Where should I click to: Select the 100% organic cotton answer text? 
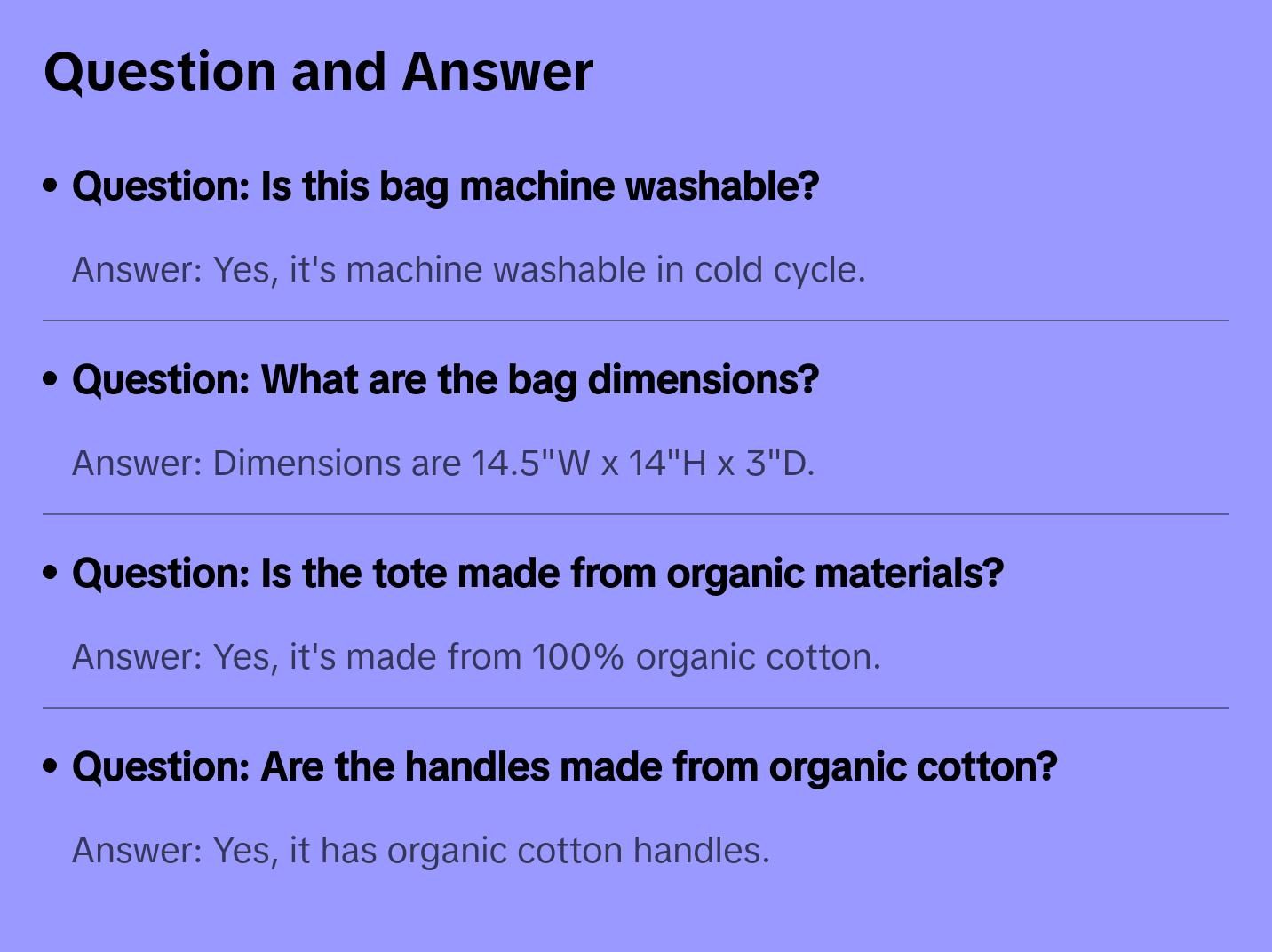[x=476, y=657]
